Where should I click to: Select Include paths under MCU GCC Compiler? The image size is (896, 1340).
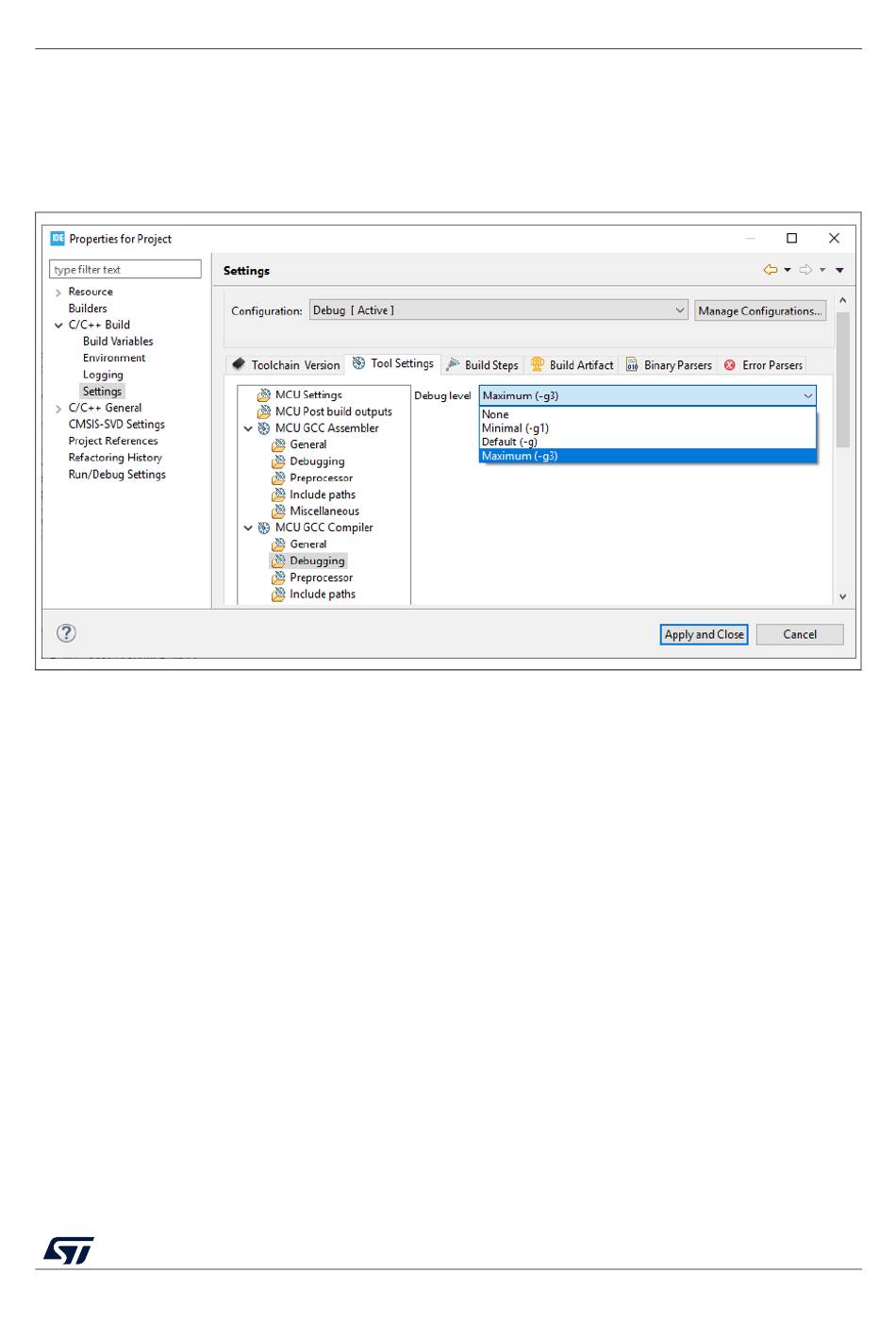click(323, 595)
